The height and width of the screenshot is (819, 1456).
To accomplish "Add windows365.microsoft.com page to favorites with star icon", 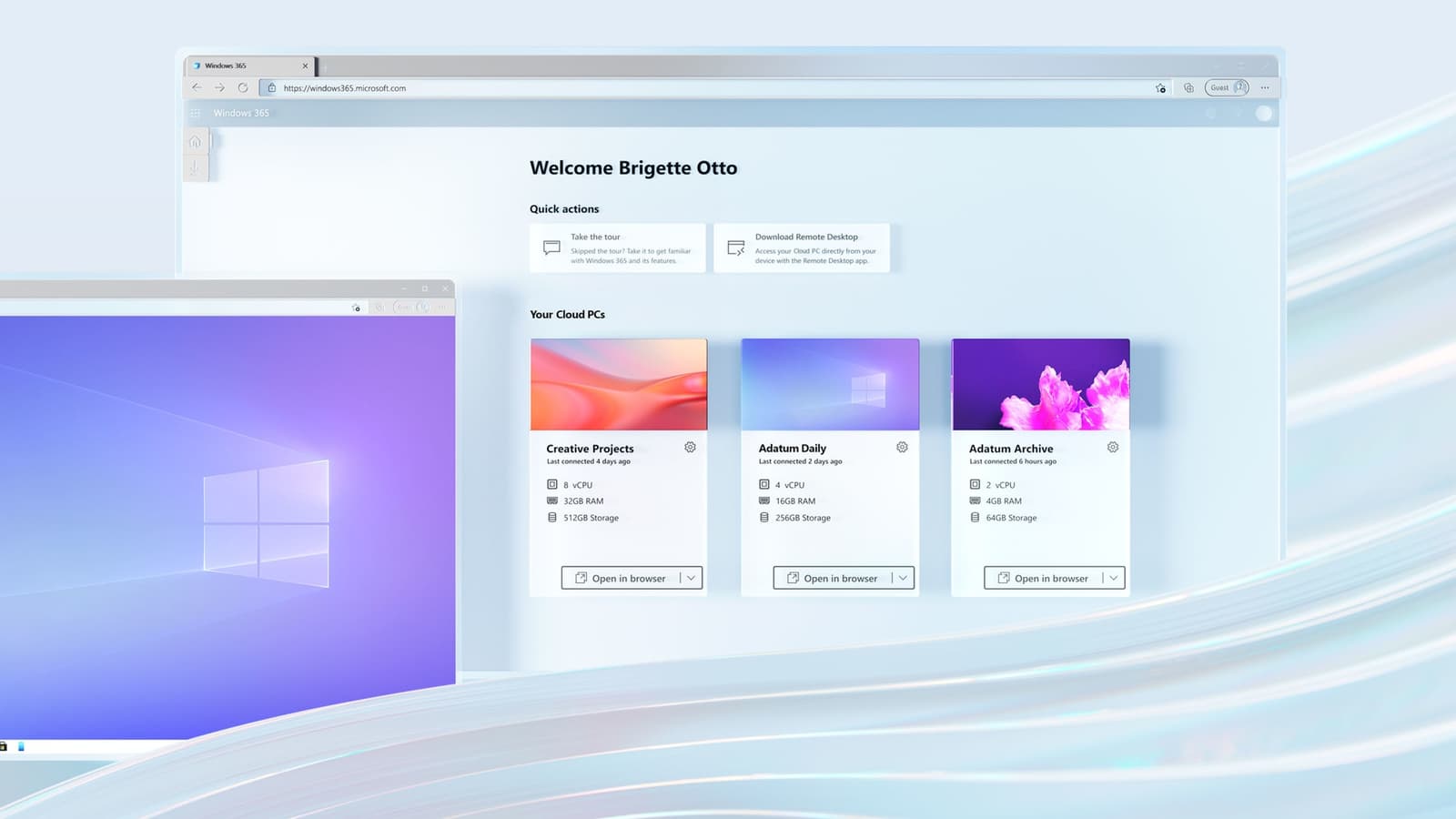I will point(1160,88).
